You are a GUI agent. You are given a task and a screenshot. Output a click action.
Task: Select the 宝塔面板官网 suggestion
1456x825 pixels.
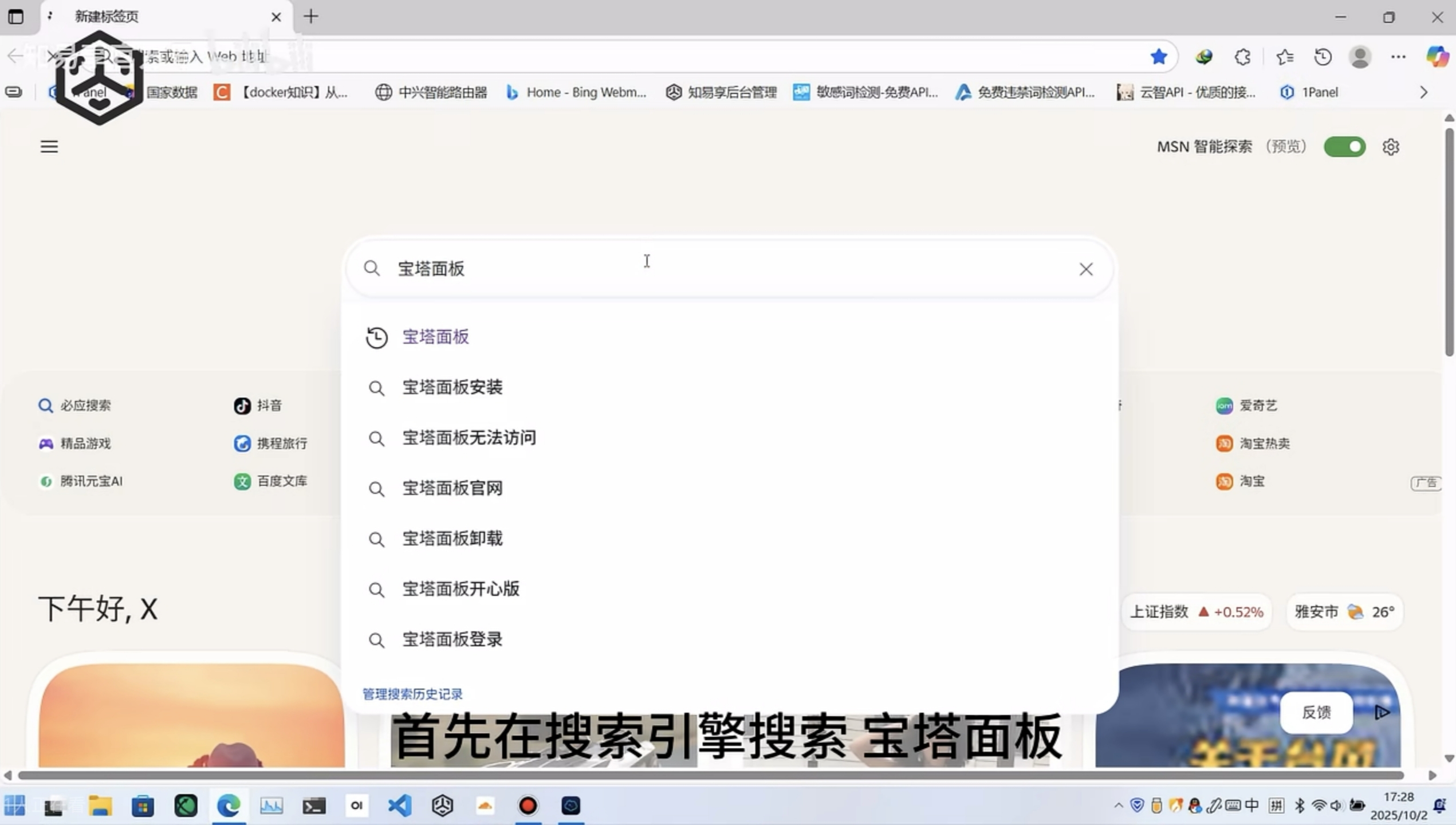click(x=452, y=488)
